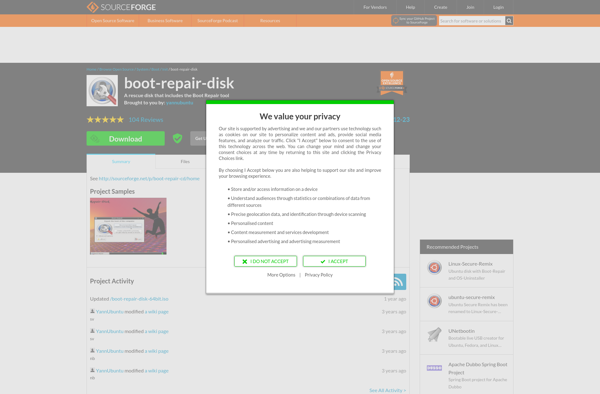The image size is (600, 394).
Task: Open boot-repair-disk-64bit.iso activity link
Action: (139, 299)
